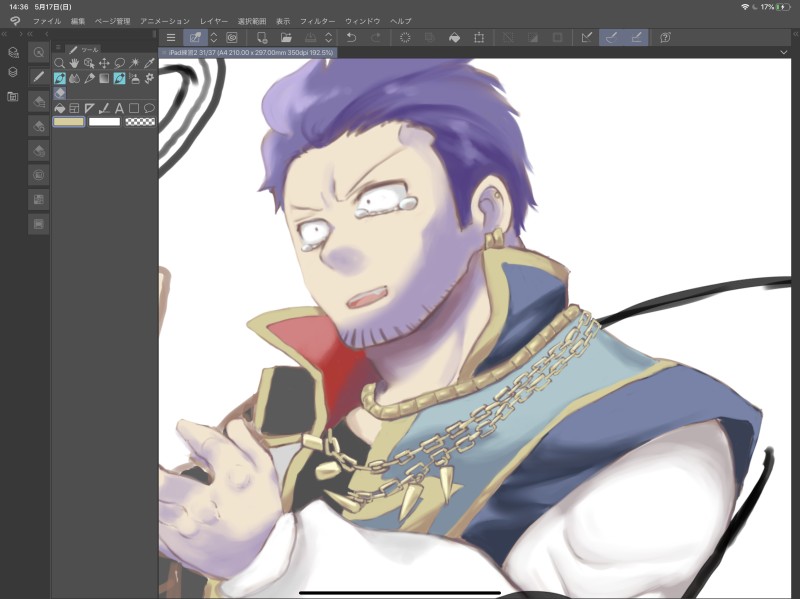Select the Lasso selection tool
This screenshot has height=599, width=800.
click(119, 63)
